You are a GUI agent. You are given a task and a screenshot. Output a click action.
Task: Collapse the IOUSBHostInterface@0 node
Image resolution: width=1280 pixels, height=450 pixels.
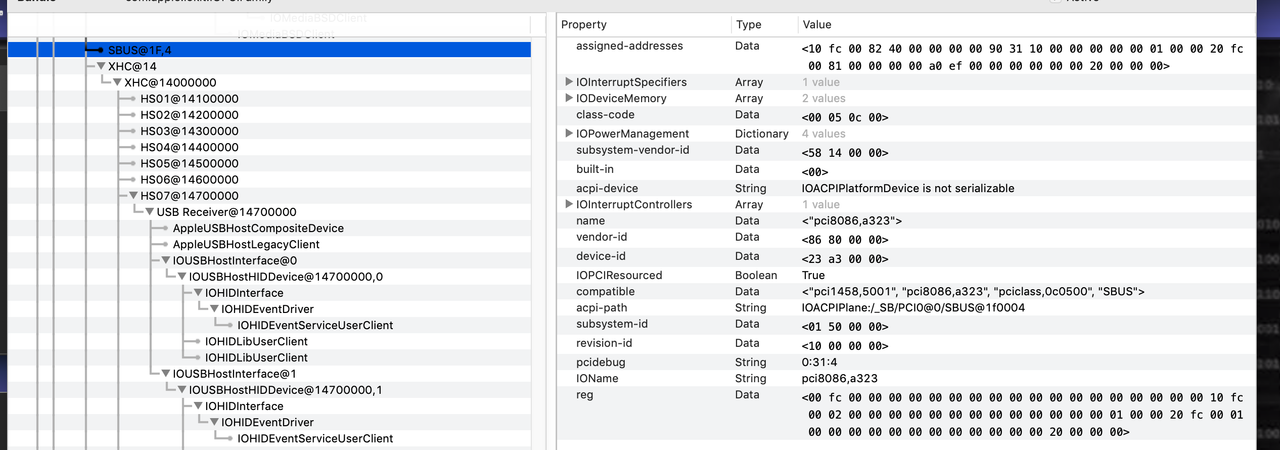pos(165,260)
